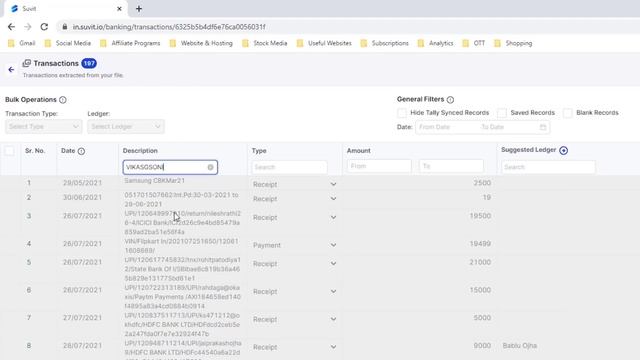Open the date range calendar icon
Screen dimensions: 640x360
pyautogui.click(x=543, y=127)
